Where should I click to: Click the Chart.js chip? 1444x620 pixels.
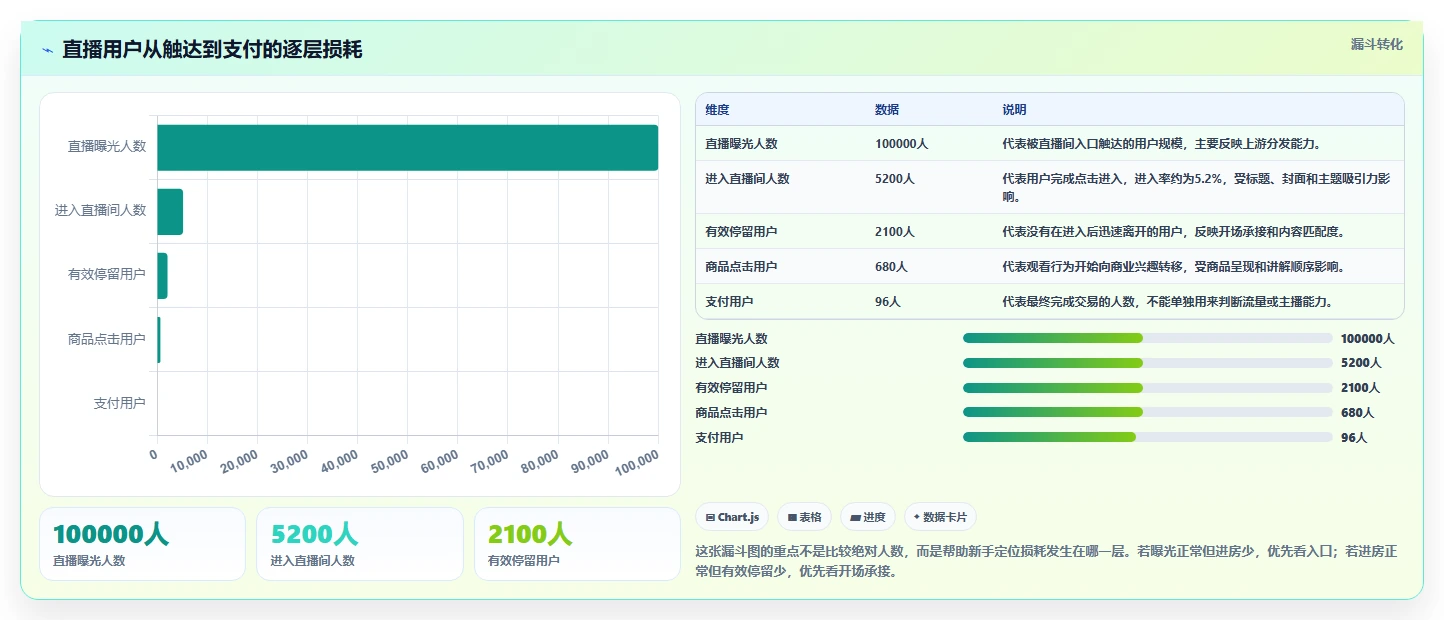pos(732,517)
